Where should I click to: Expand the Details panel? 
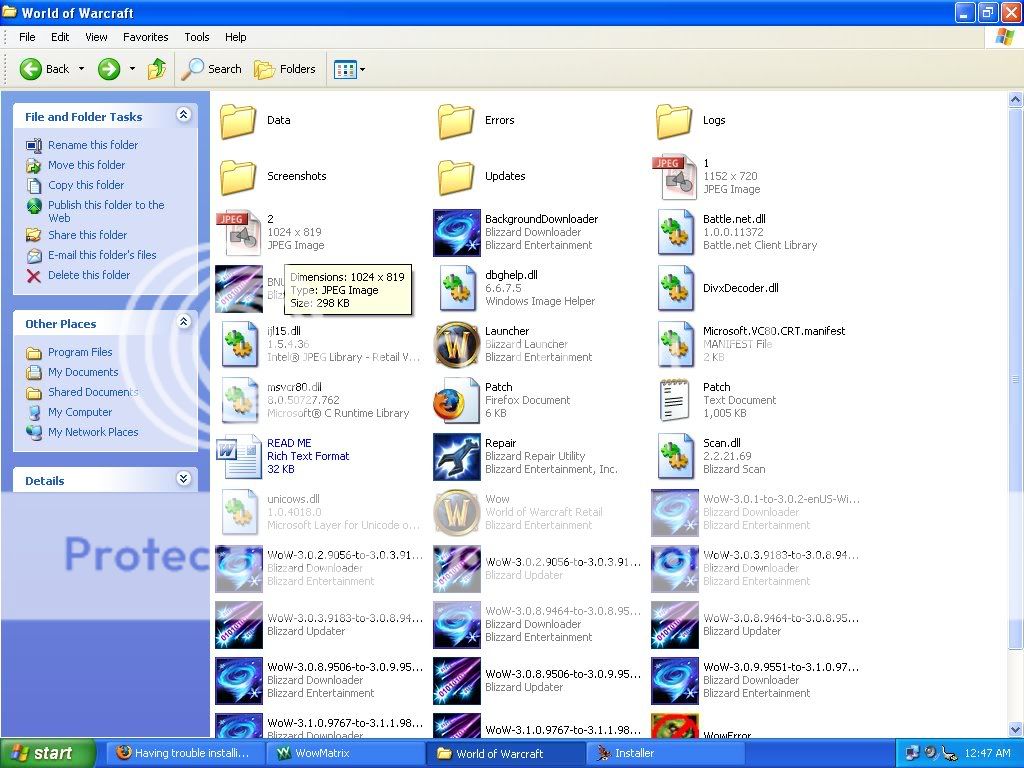(183, 480)
